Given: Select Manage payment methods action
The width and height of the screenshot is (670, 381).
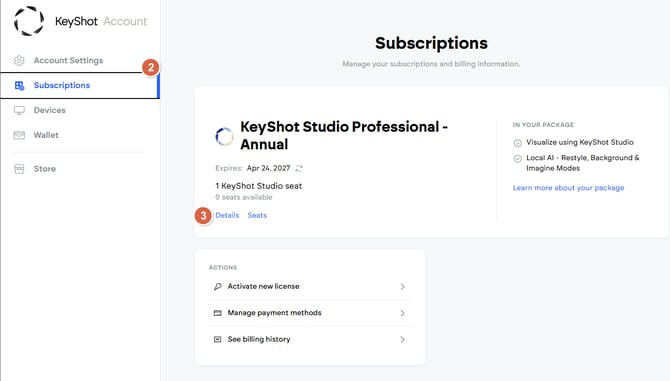Looking at the screenshot, I should (309, 313).
